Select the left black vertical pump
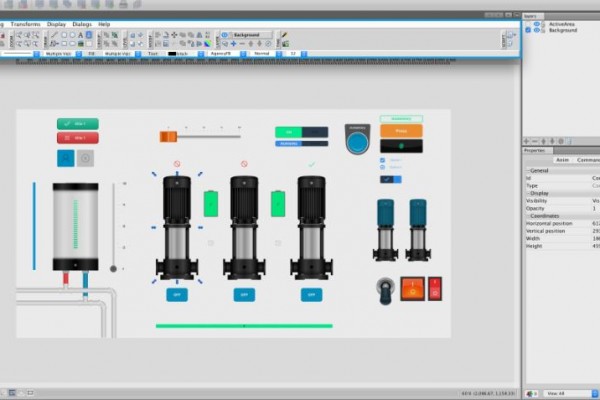The height and width of the screenshot is (400, 600). [x=178, y=226]
